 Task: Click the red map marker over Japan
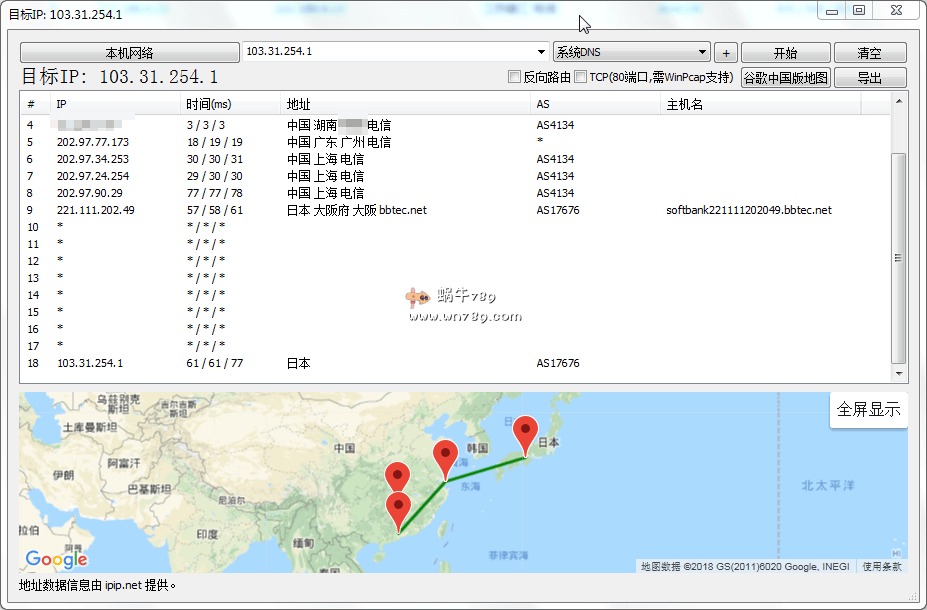coord(524,431)
